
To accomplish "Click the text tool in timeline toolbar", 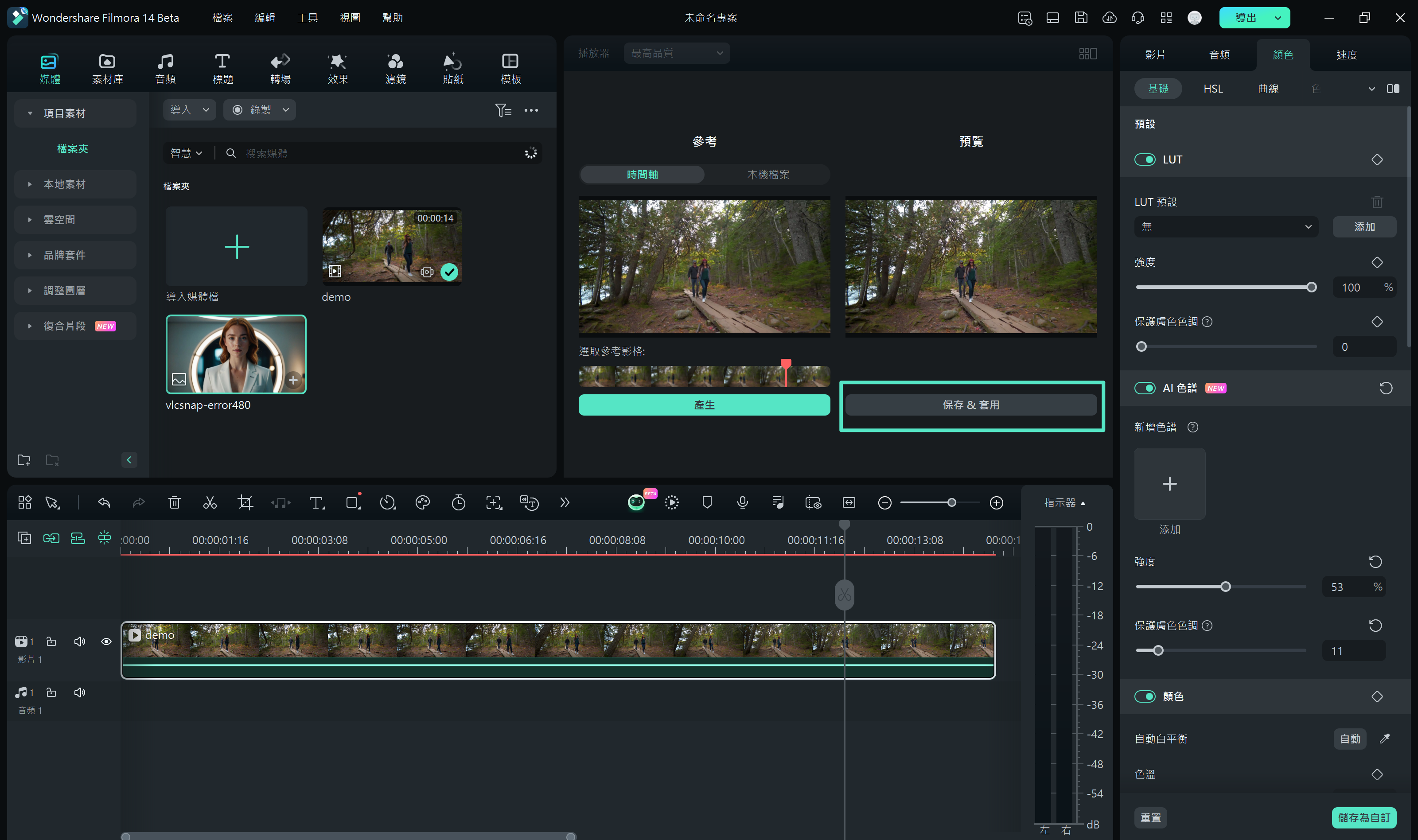I will (316, 503).
